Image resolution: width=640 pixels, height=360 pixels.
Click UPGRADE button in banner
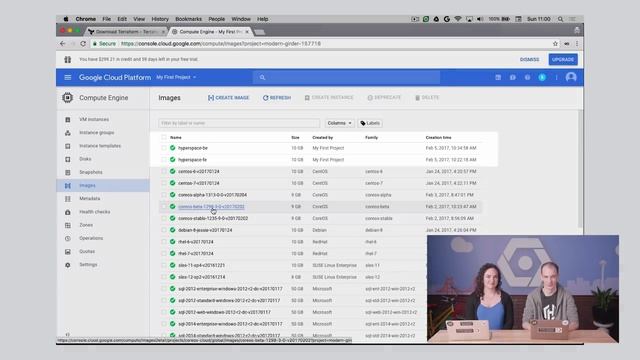[x=563, y=60]
